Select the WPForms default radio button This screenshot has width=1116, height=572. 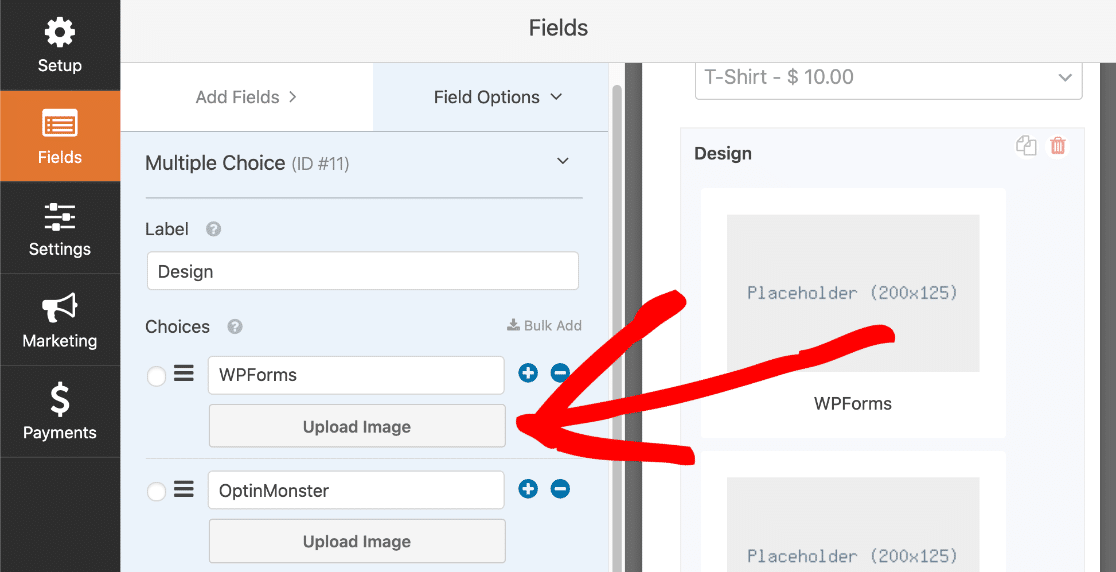tap(157, 376)
